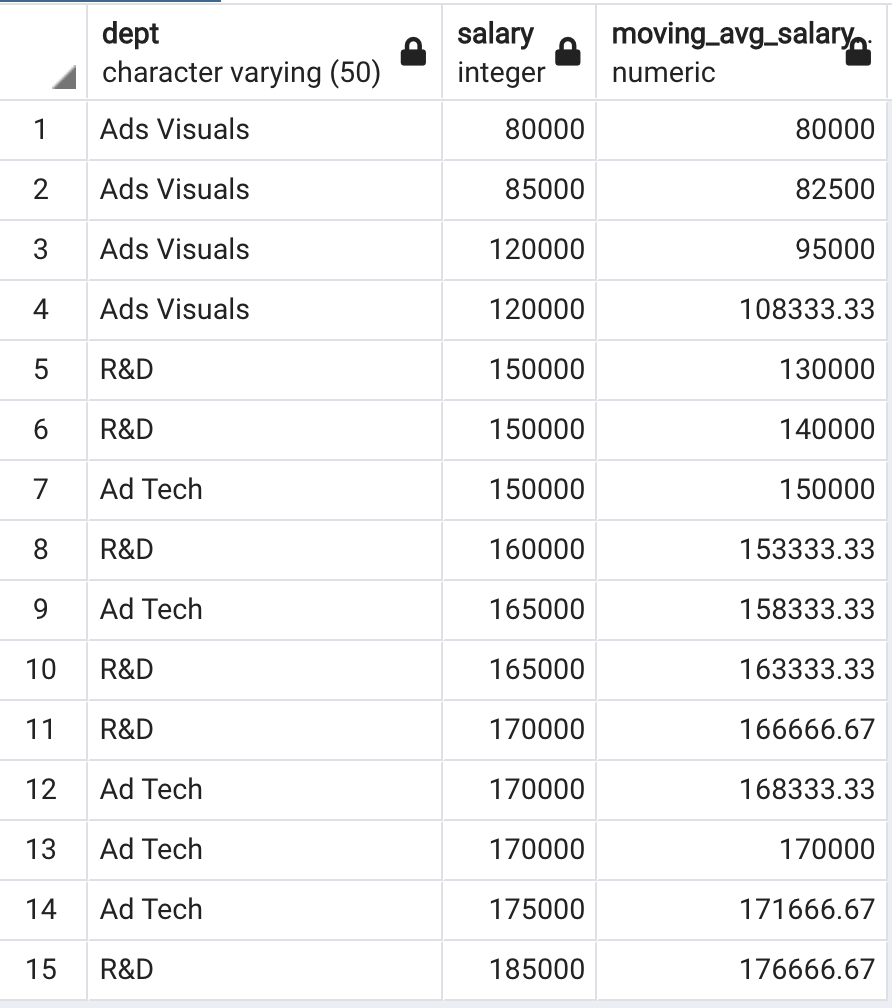Click lock icon in moving_avg_salary column
This screenshot has width=892, height=1008.
[x=858, y=52]
